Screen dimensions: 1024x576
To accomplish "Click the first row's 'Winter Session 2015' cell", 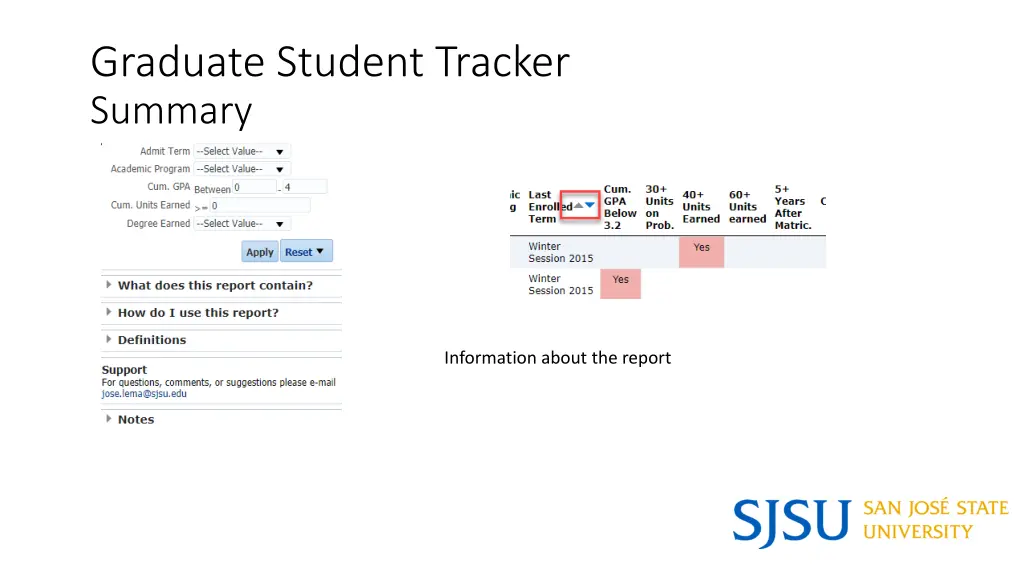I will pyautogui.click(x=560, y=252).
